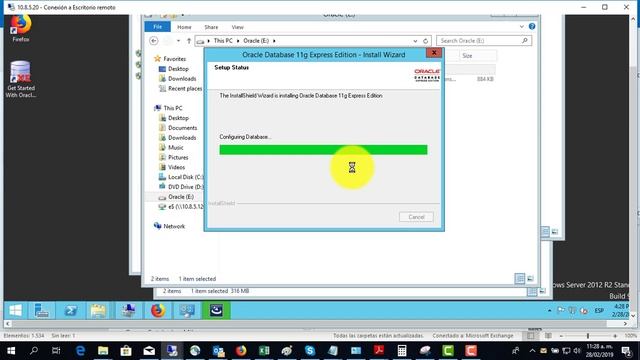
Task: Open Task View on local taskbar
Action: (56, 351)
